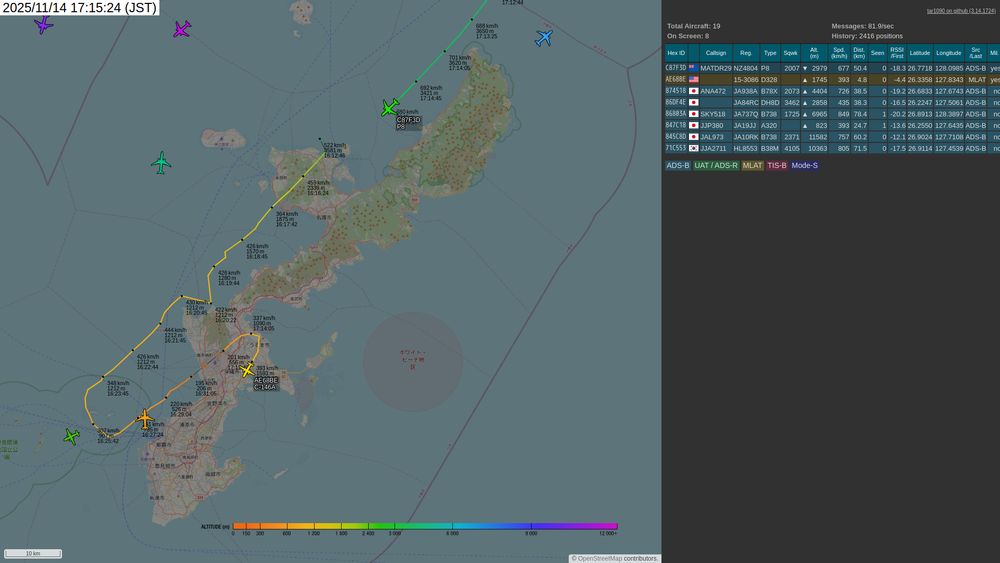Sort the aircraft list by Reg. column
The width and height of the screenshot is (1000, 563).
[746, 53]
